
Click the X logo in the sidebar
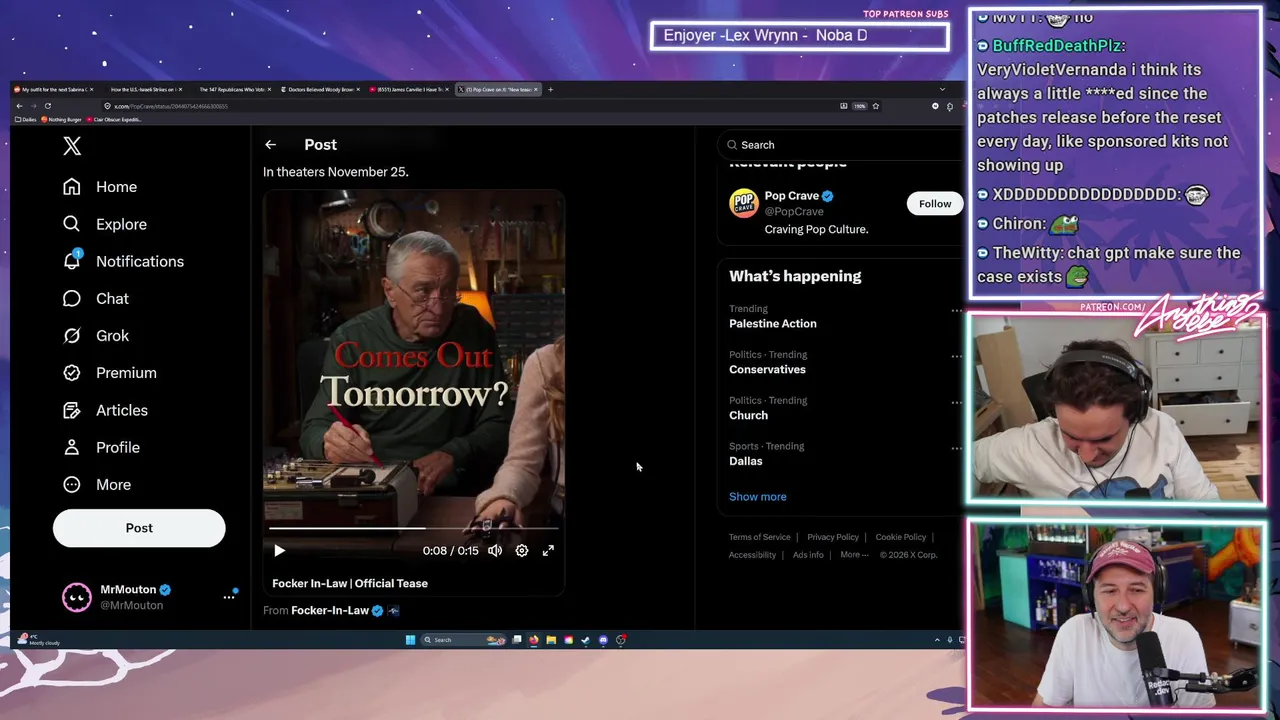[x=72, y=146]
